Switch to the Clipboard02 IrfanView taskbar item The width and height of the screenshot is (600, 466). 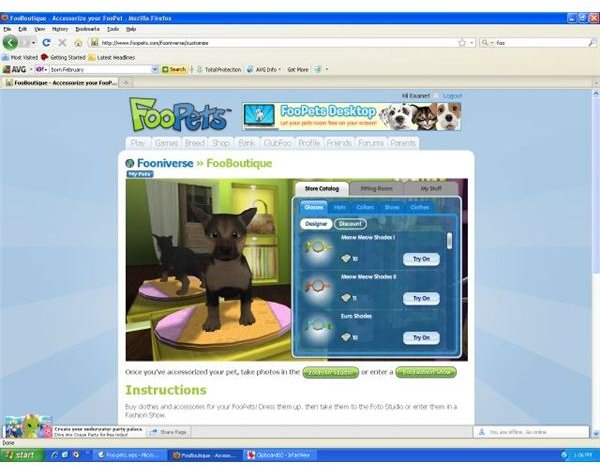click(x=281, y=455)
